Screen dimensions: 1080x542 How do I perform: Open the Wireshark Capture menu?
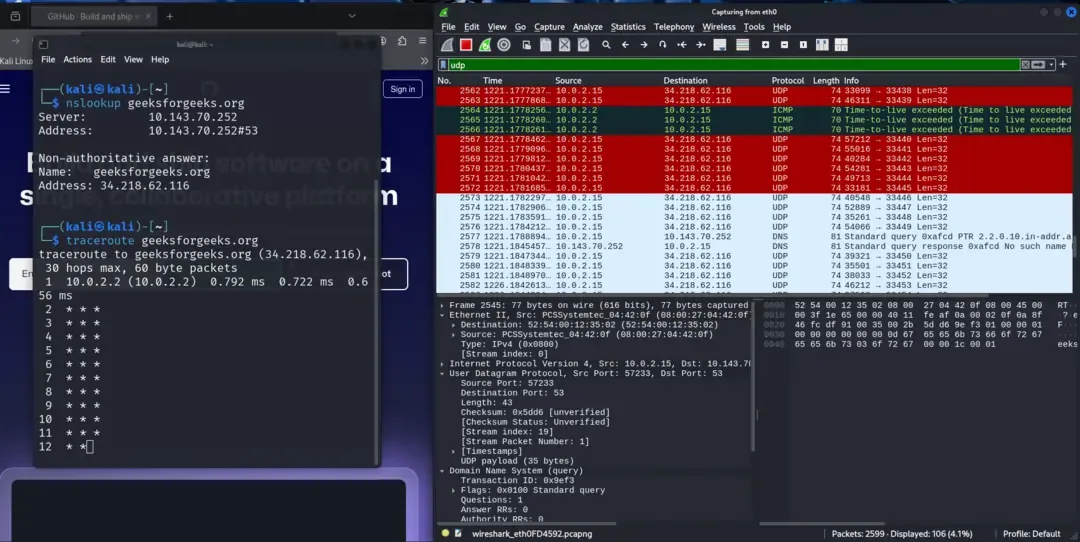tap(549, 27)
